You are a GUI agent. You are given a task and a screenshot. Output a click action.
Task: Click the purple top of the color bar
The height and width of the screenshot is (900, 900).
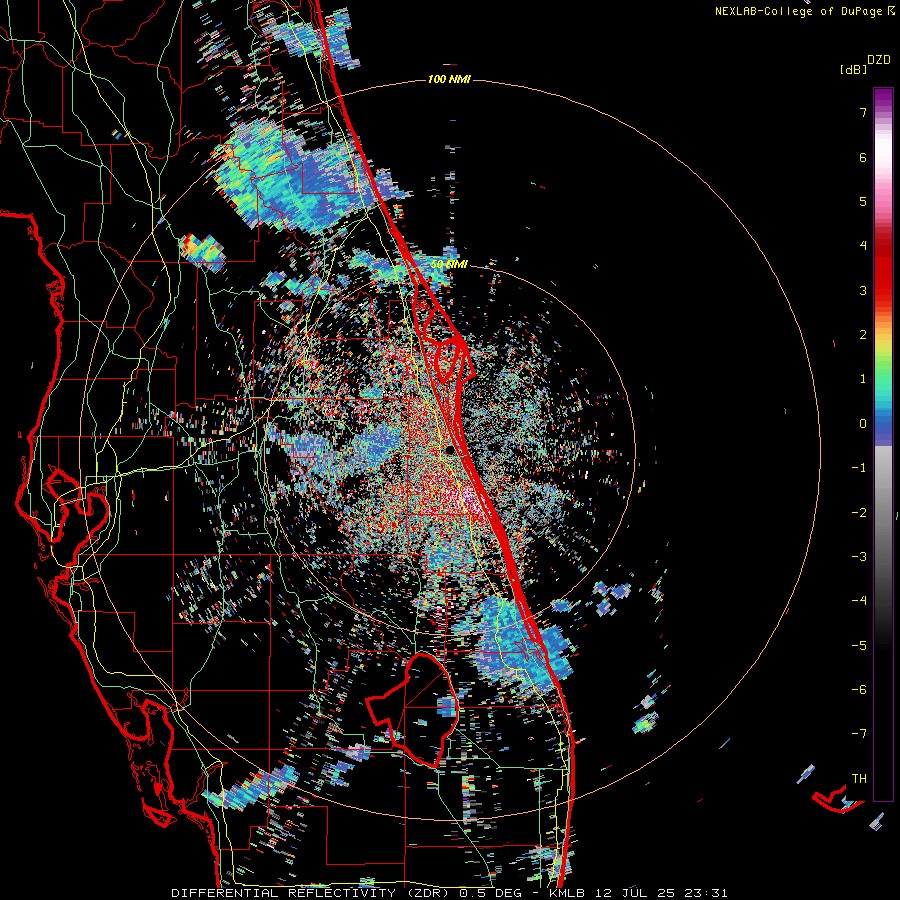tap(883, 99)
